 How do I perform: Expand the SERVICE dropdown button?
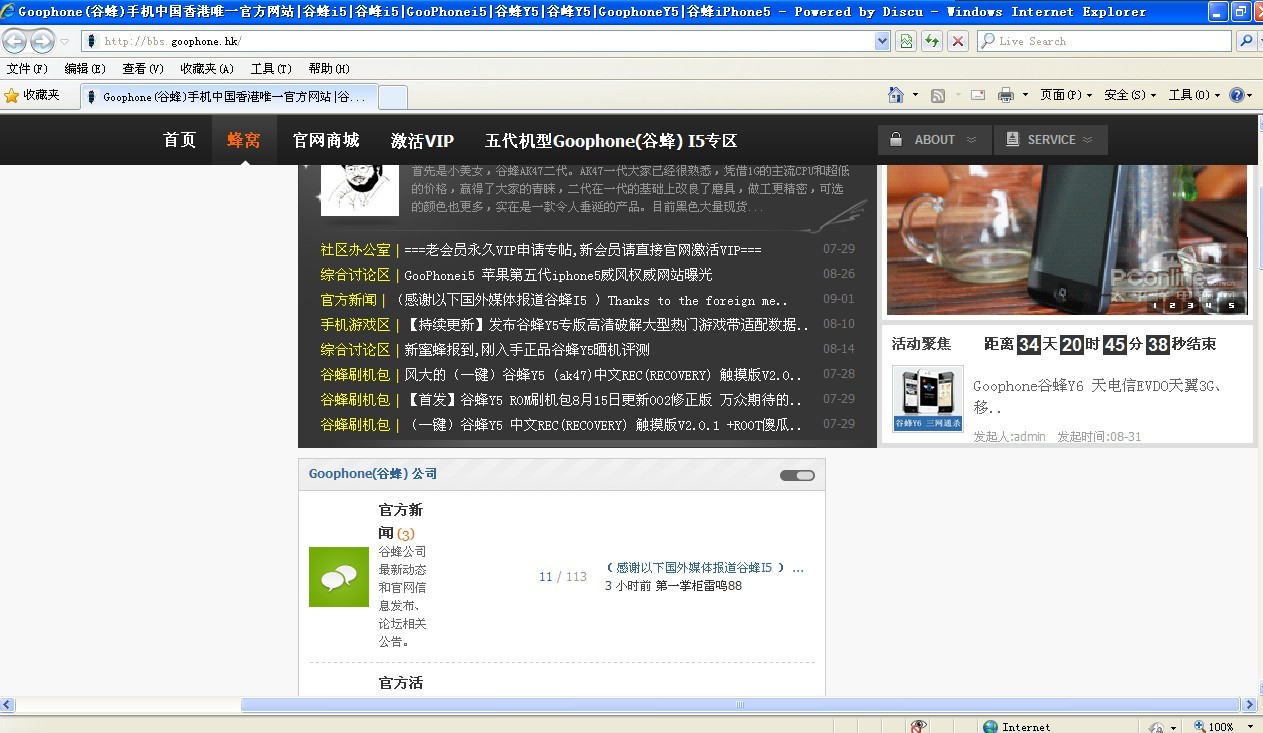point(1051,140)
